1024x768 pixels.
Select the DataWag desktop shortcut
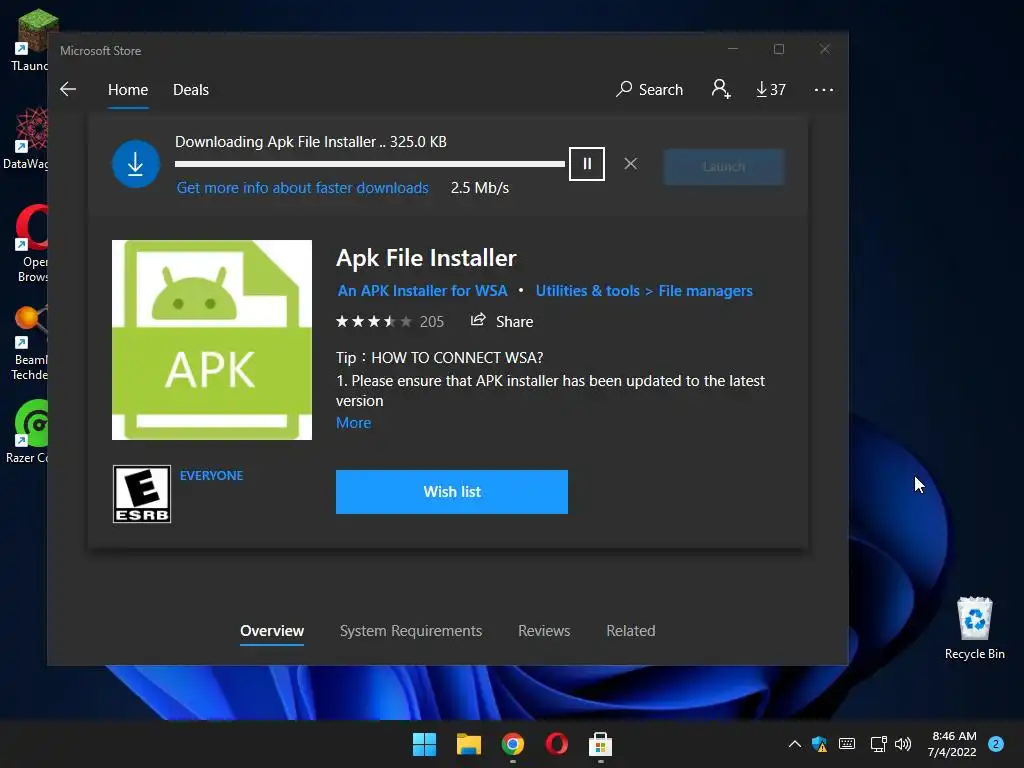(26, 138)
